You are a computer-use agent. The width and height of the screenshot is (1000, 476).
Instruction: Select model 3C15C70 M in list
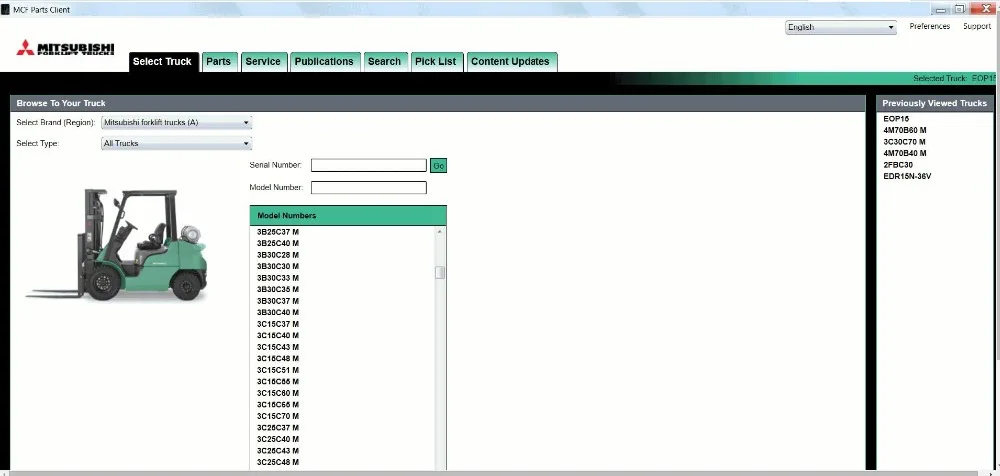tap(278, 415)
